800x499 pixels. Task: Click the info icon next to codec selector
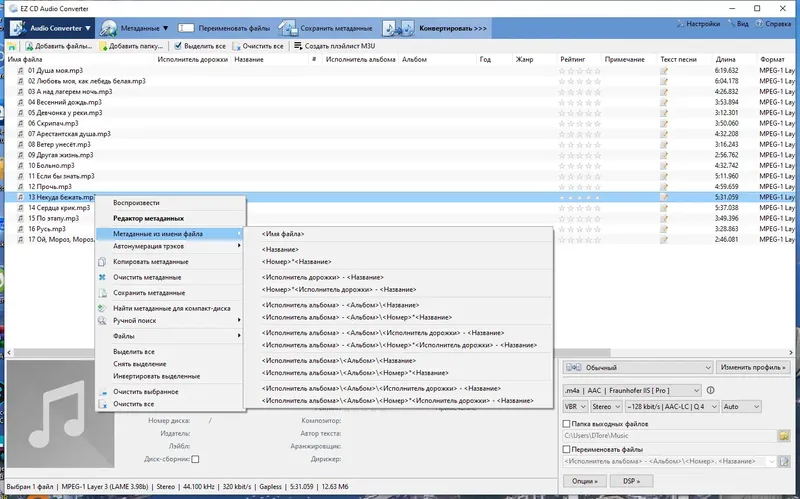click(710, 390)
